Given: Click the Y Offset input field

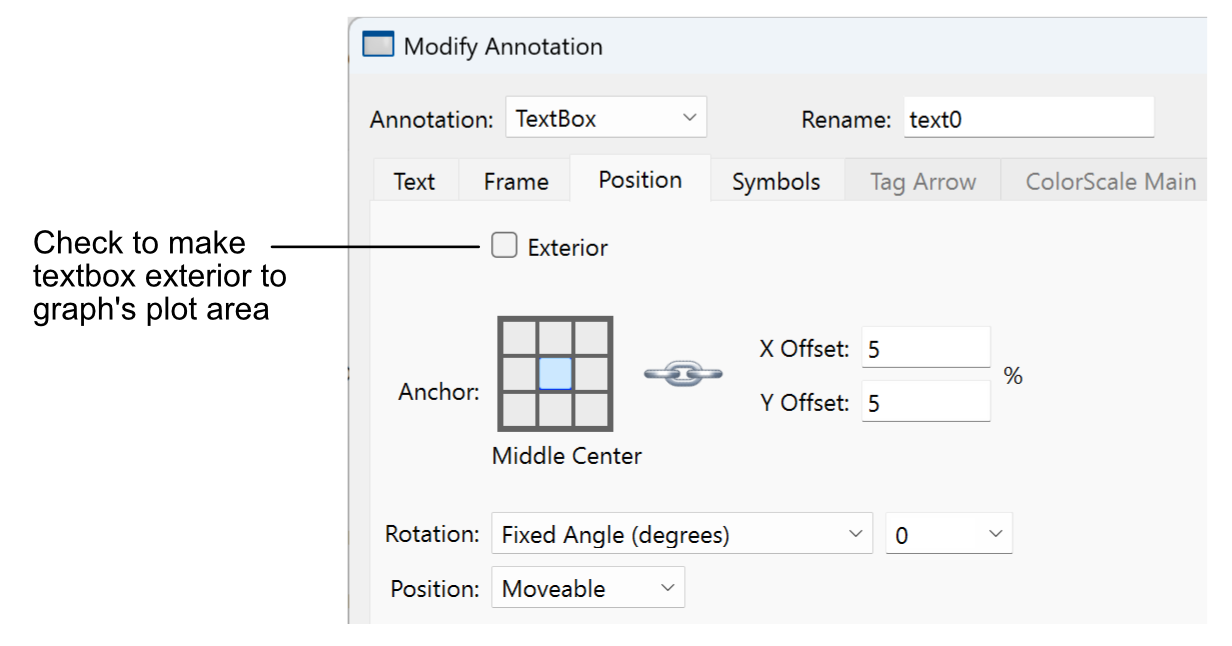Looking at the screenshot, I should pos(925,402).
